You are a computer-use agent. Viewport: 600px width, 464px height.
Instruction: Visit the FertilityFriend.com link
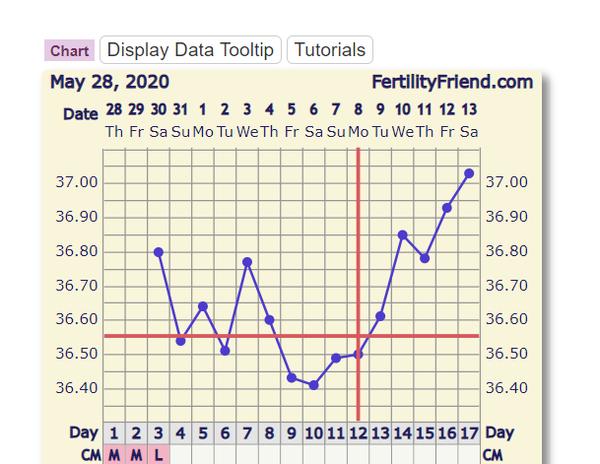(452, 82)
